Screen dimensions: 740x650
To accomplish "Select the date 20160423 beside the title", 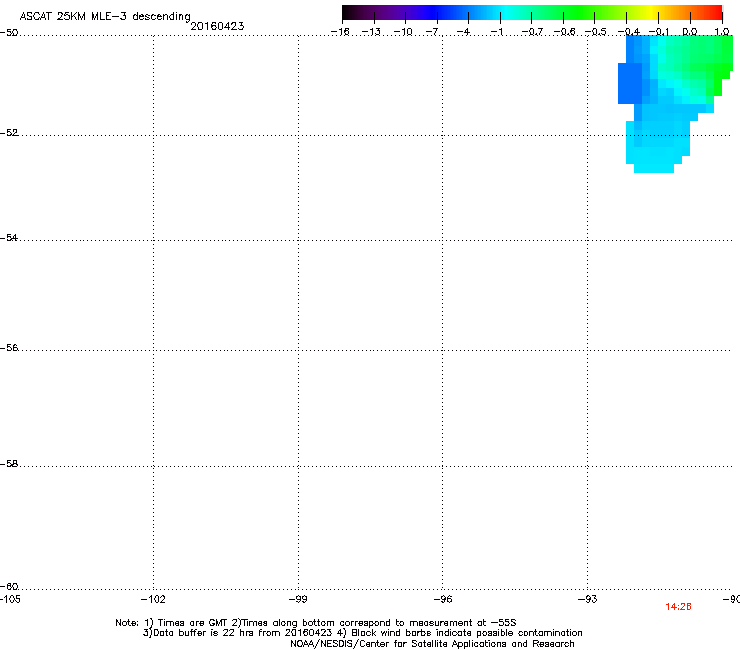I will click(x=217, y=26).
